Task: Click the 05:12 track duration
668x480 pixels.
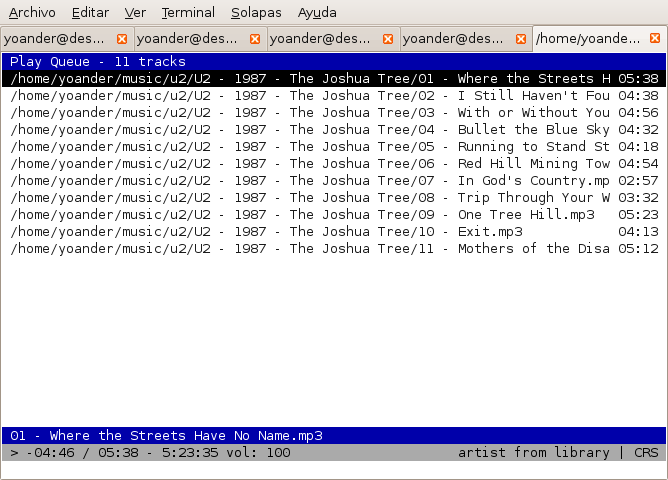Action: [638, 249]
